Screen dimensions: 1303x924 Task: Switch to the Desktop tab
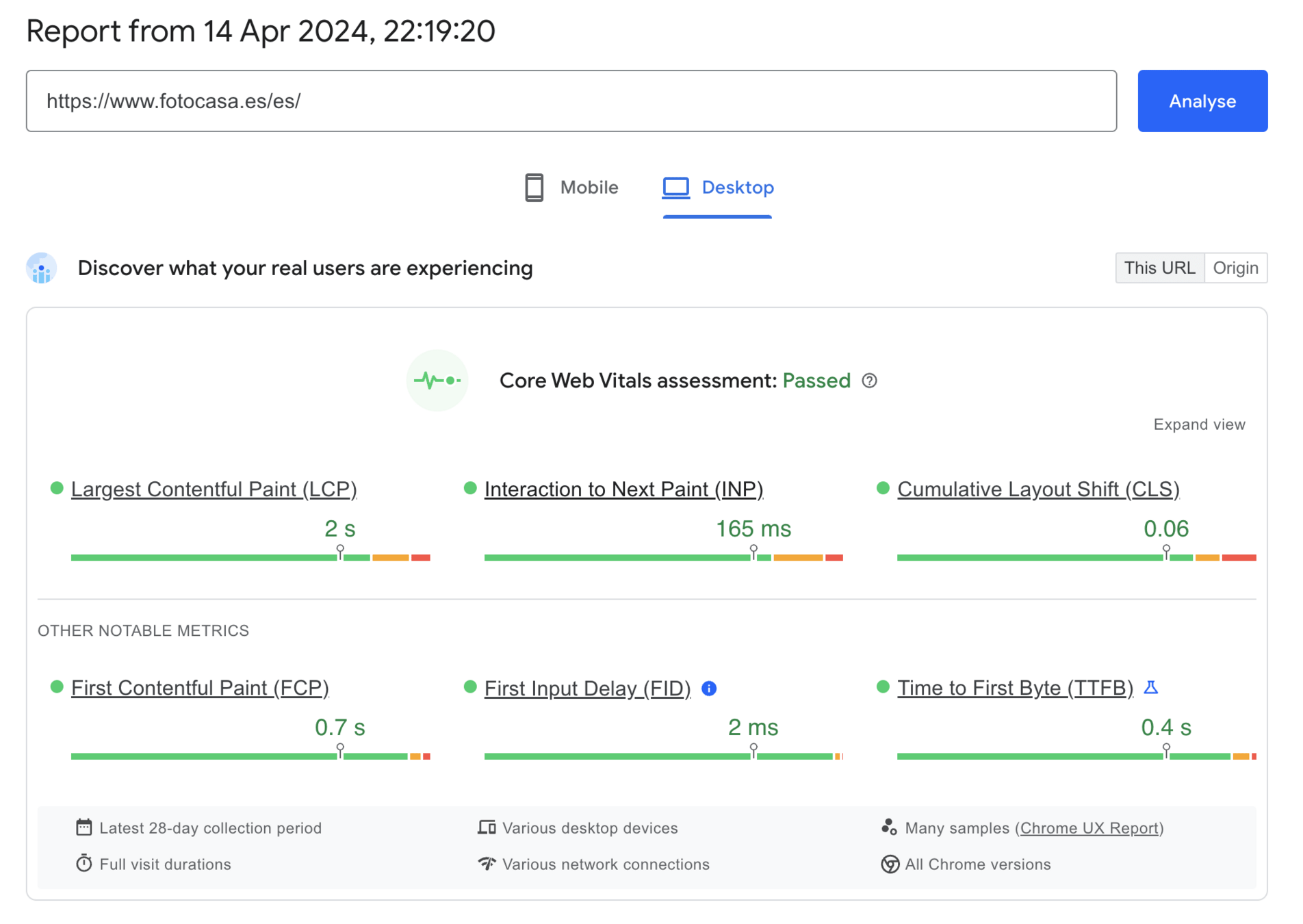[x=718, y=188]
